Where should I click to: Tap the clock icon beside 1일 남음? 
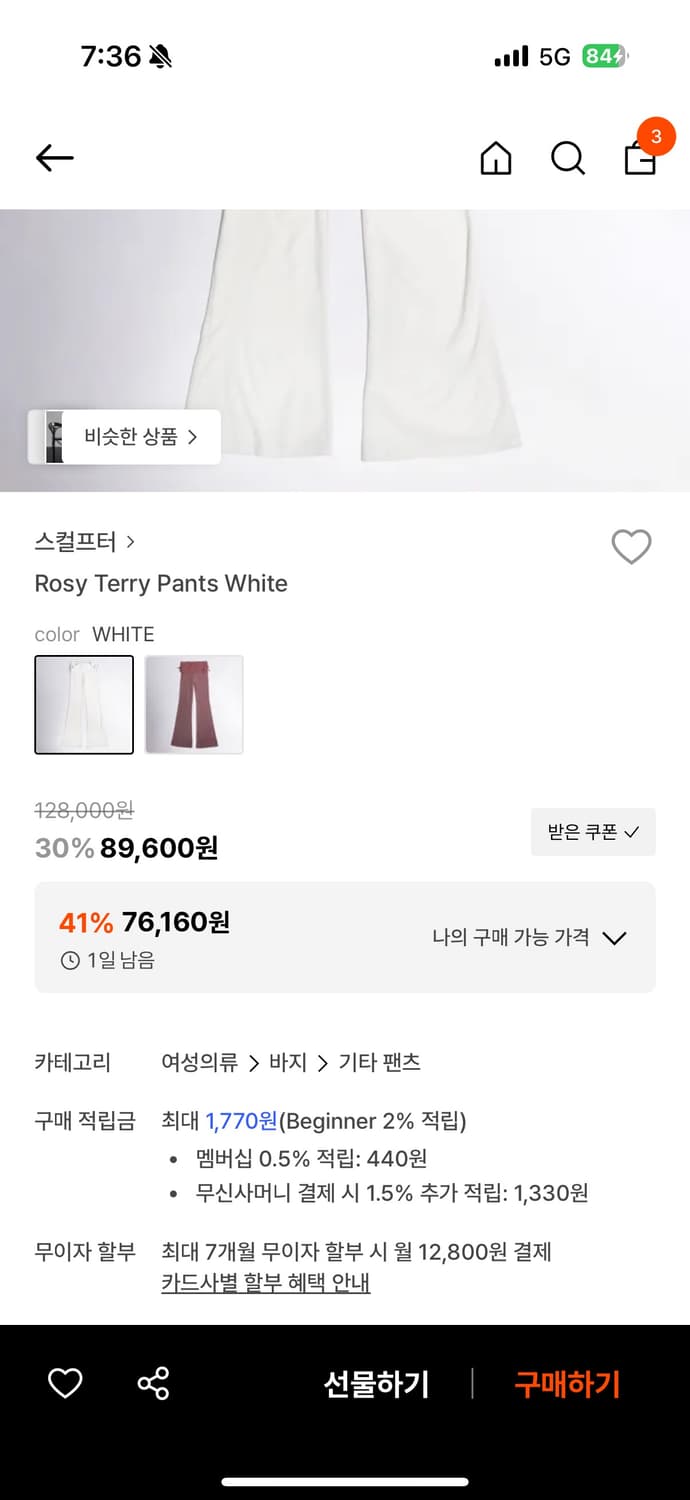coord(70,961)
